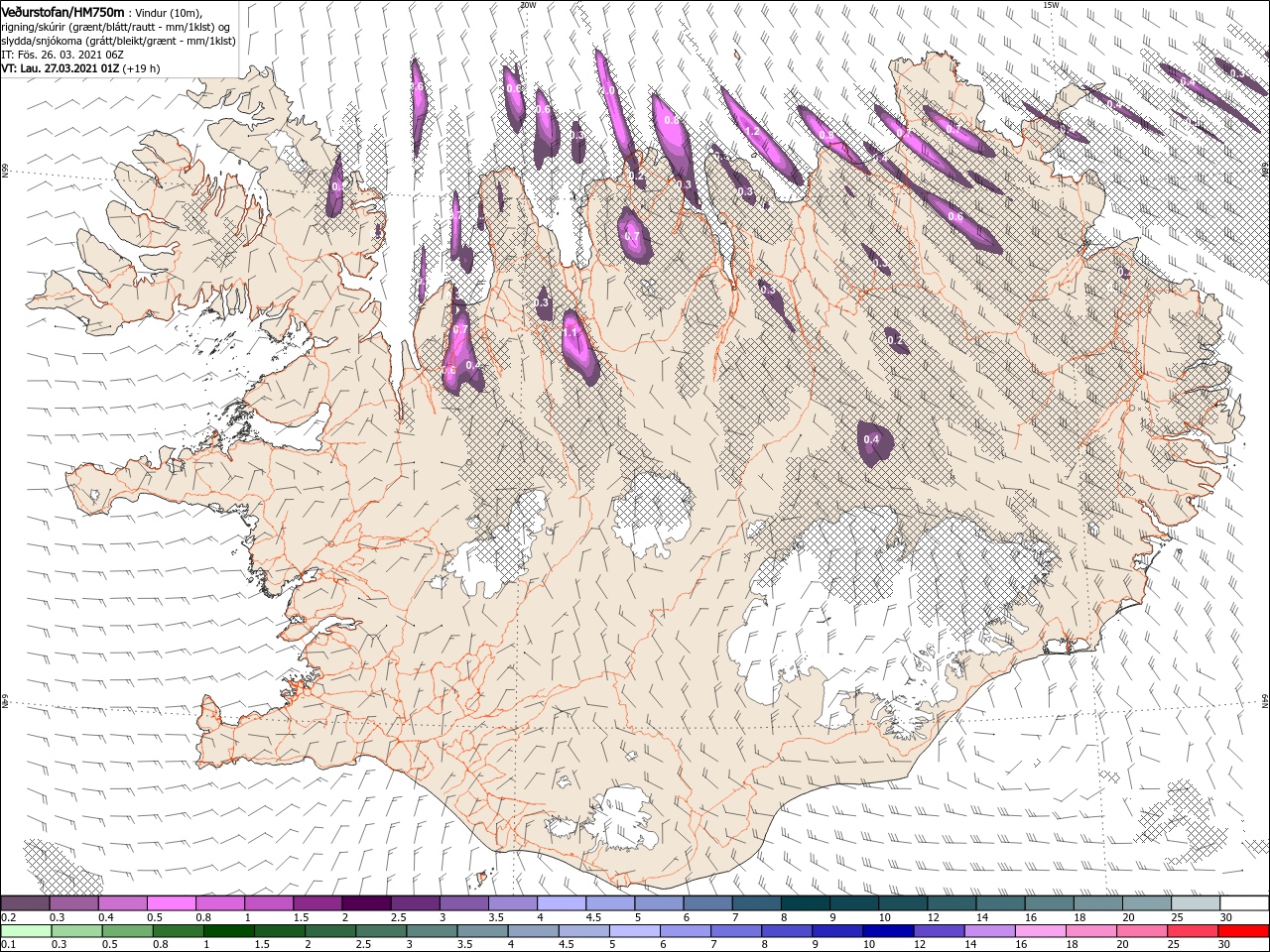Select the deep blue lower swatch labeled 10

(887, 931)
